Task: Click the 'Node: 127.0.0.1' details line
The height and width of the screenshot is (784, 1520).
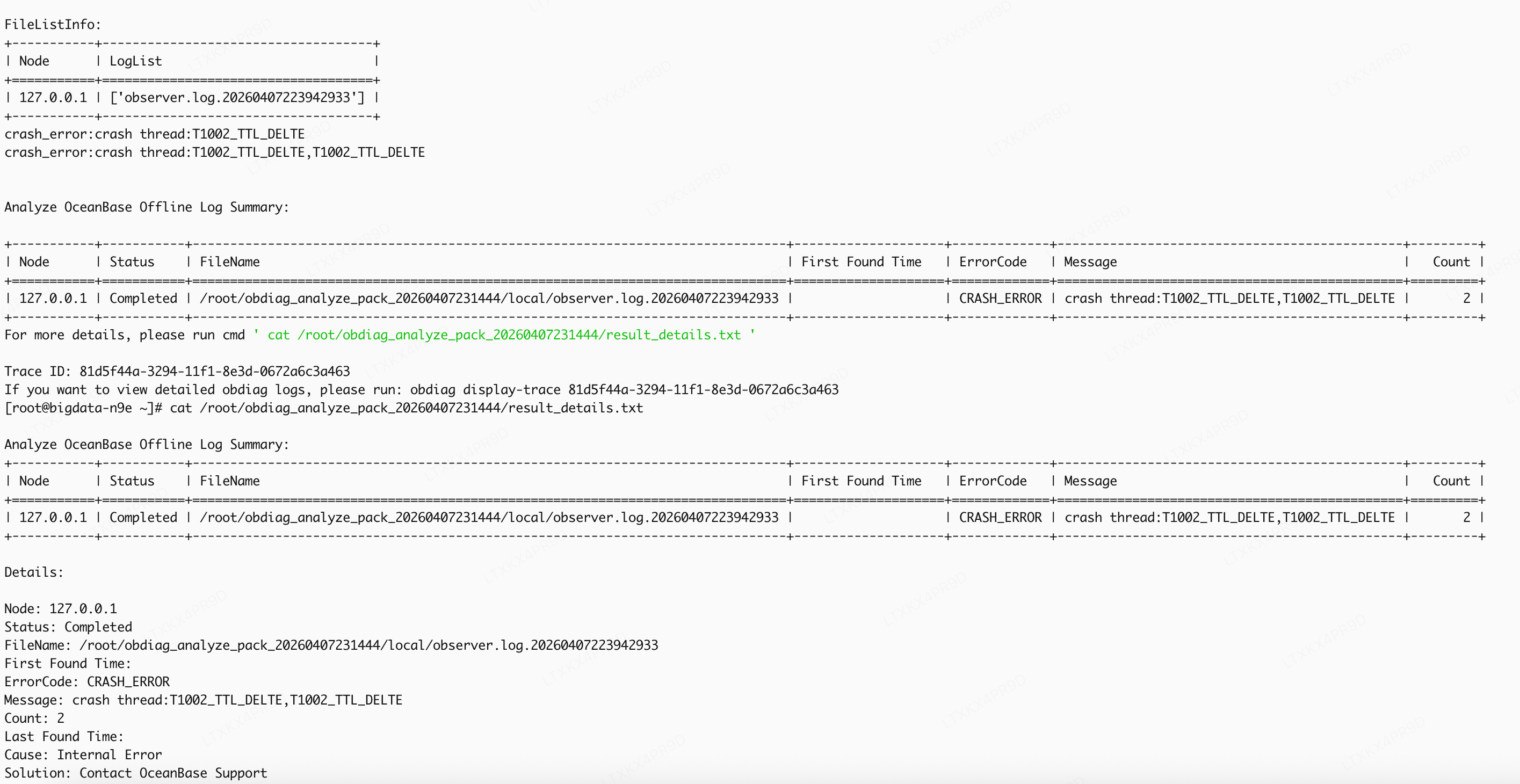Action: [x=61, y=609]
